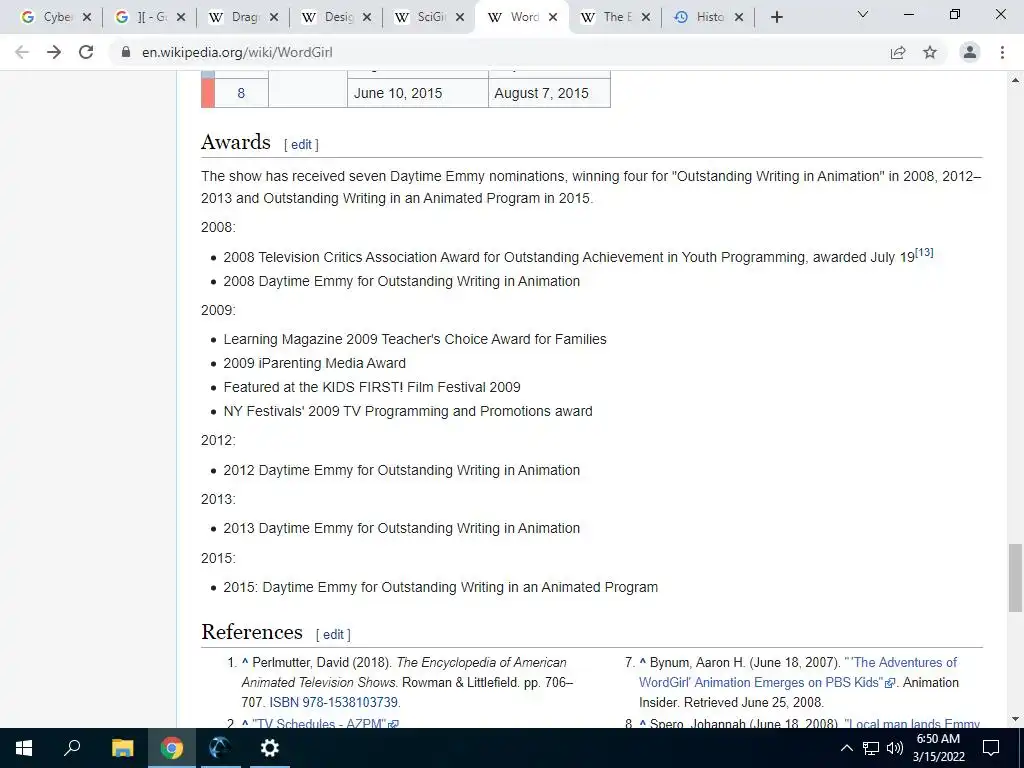1024x768 pixels.
Task: Click the page vertical scrollbar thumb
Action: coord(1015,577)
